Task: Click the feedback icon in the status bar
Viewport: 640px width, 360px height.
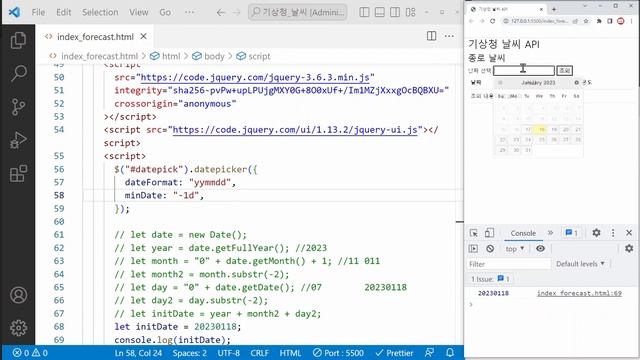Action: tap(429, 353)
